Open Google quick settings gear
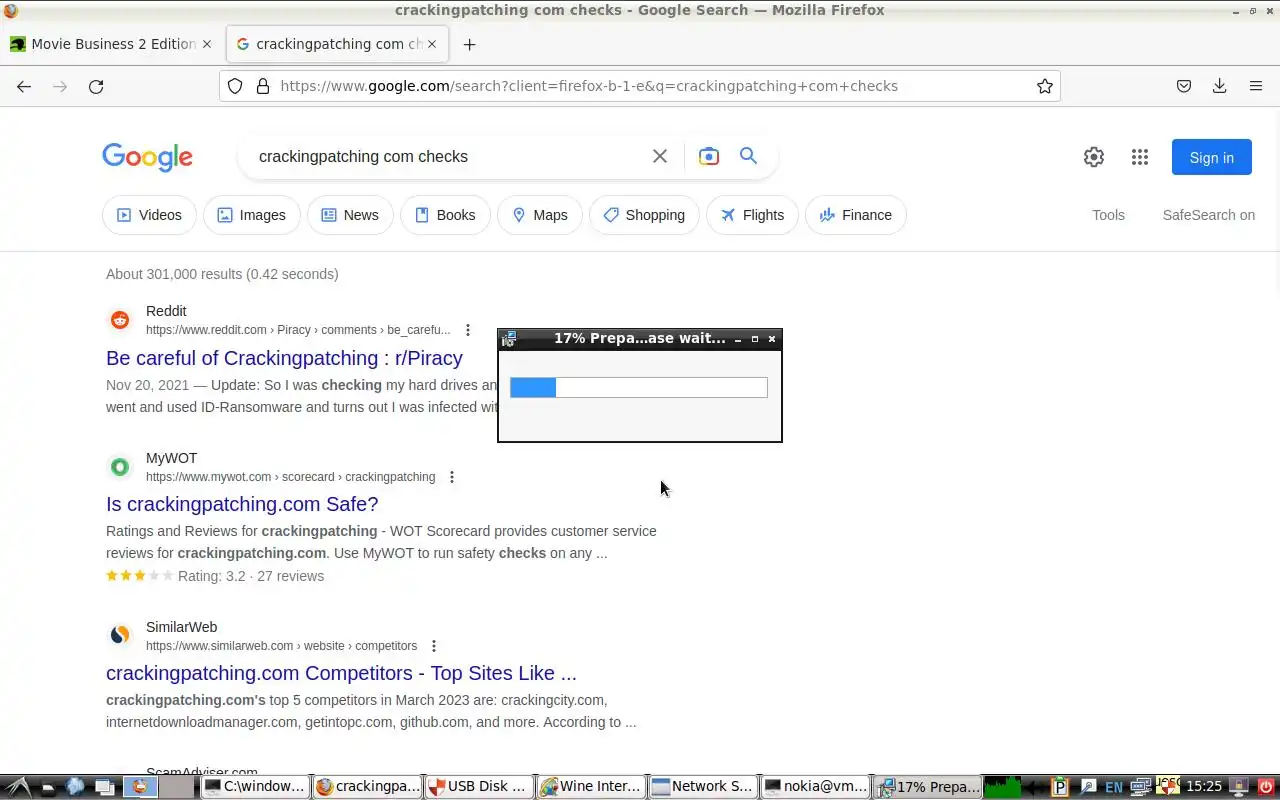 click(x=1094, y=157)
